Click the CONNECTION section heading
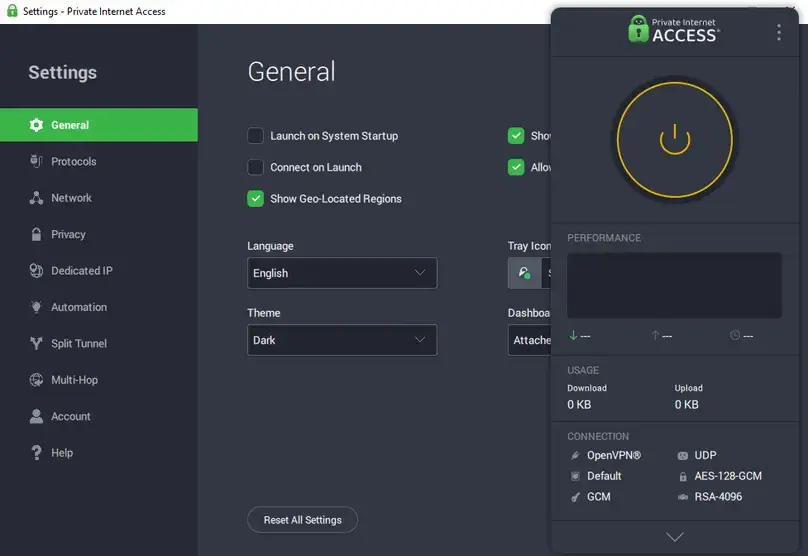This screenshot has width=808, height=556. 598,436
